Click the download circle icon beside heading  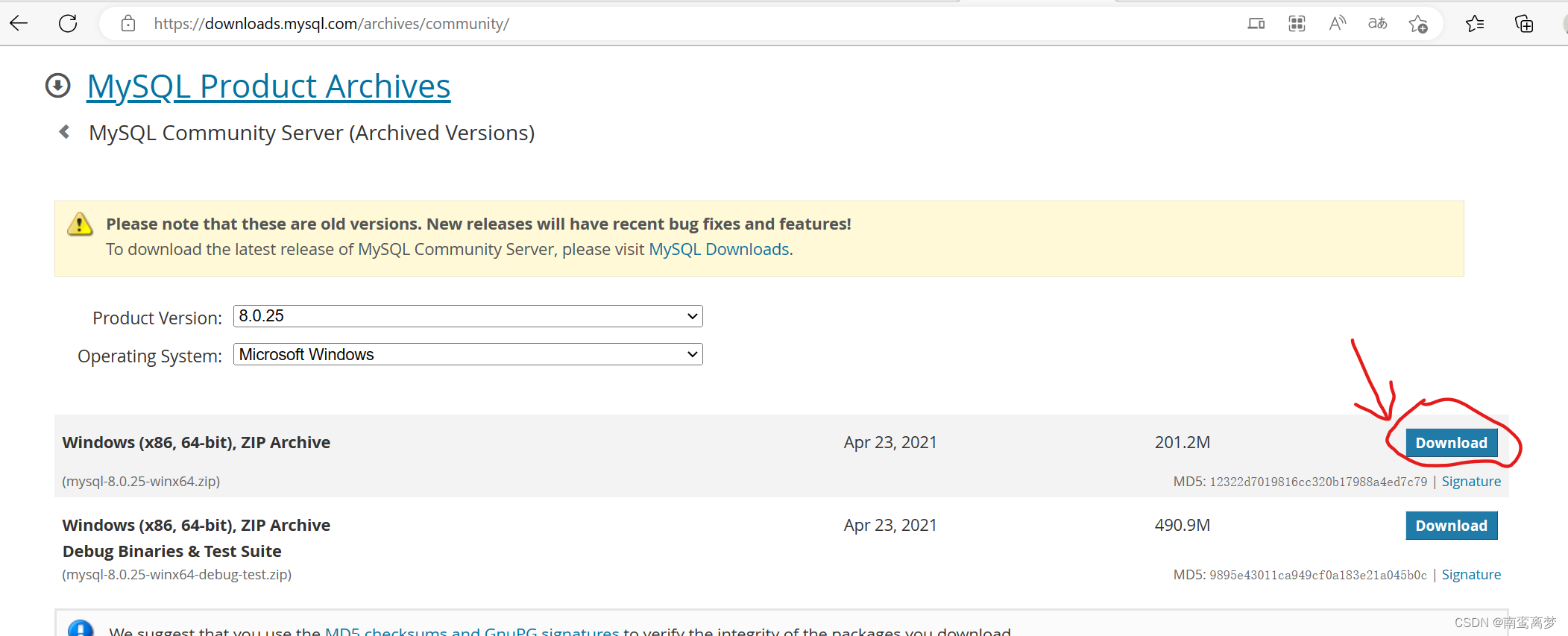point(58,86)
